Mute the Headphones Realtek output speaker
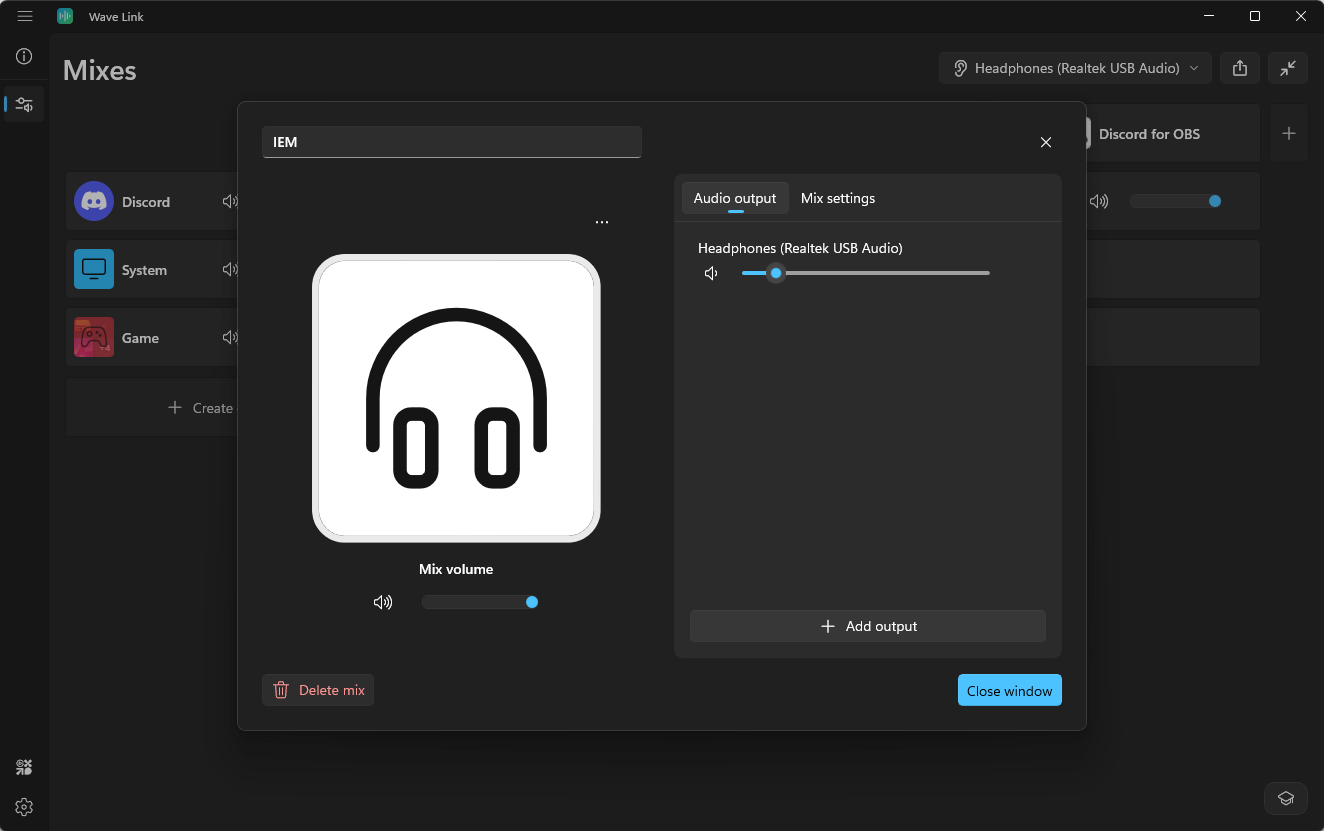The height and width of the screenshot is (831, 1324). click(x=711, y=273)
